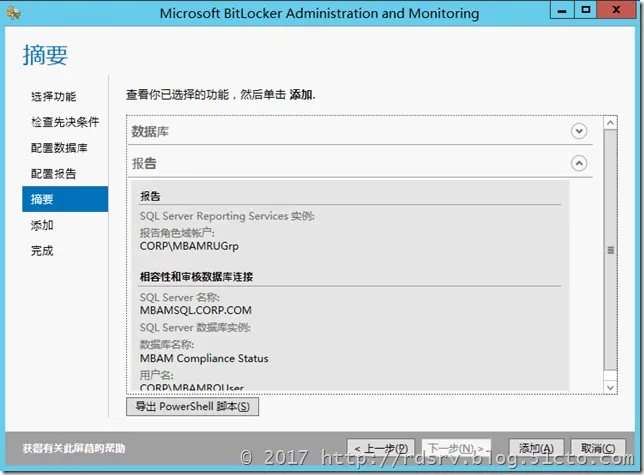Image resolution: width=644 pixels, height=475 pixels.
Task: Click the 报告角色域帐户 label
Action: (x=177, y=233)
